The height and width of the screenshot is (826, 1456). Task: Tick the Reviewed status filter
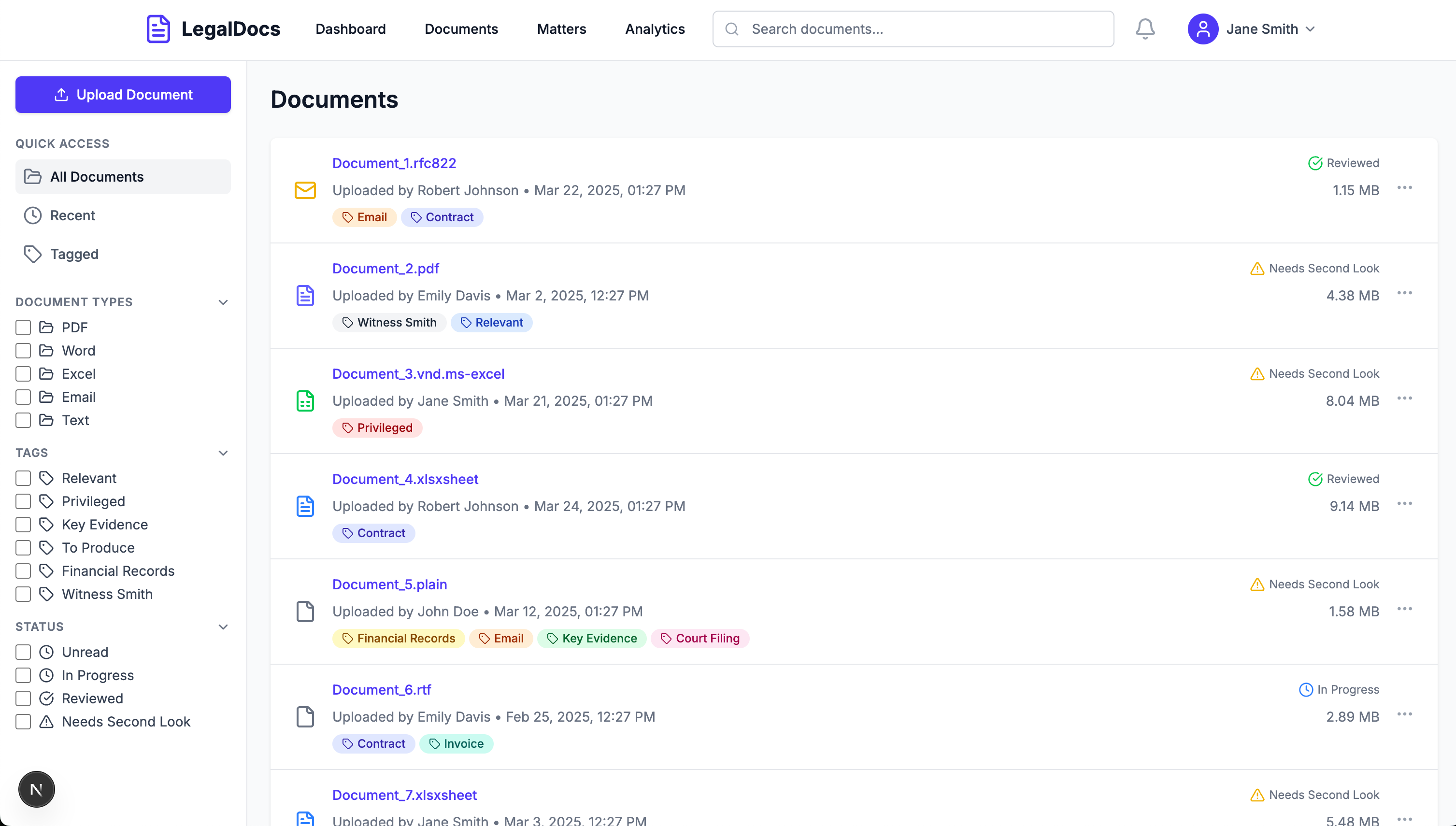(23, 698)
